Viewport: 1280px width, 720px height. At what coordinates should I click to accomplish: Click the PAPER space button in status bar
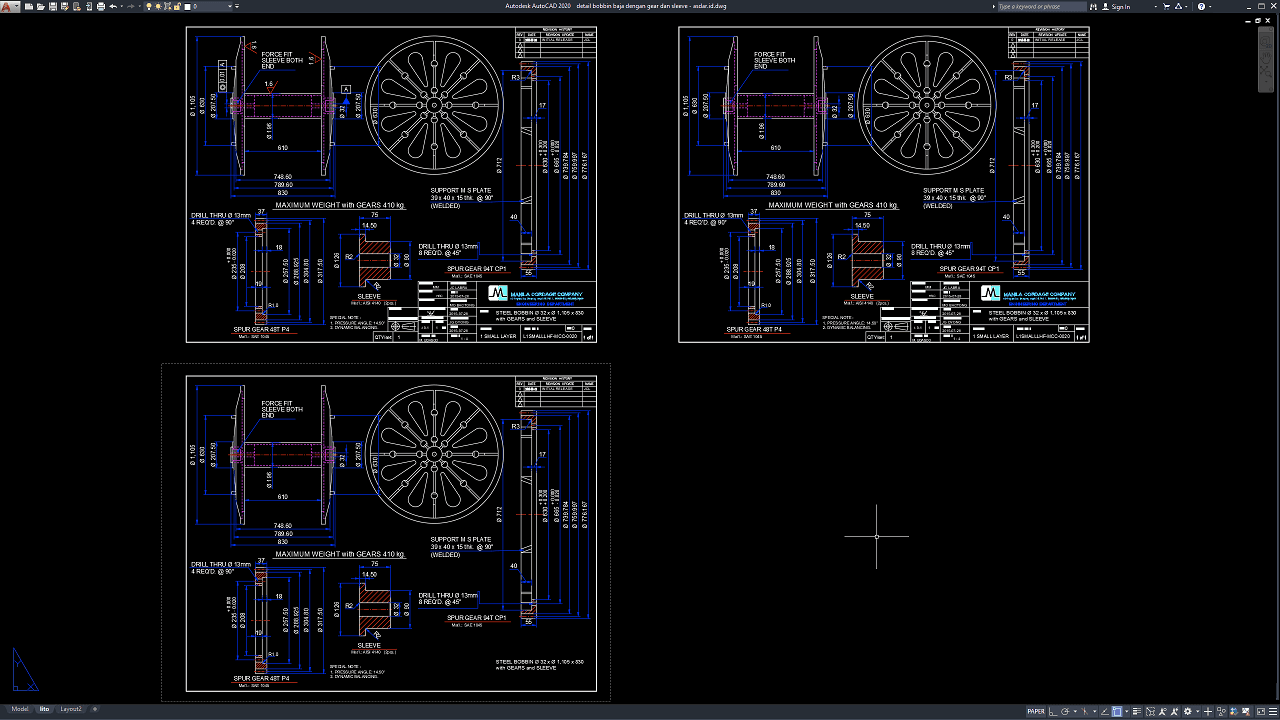pyautogui.click(x=1036, y=711)
